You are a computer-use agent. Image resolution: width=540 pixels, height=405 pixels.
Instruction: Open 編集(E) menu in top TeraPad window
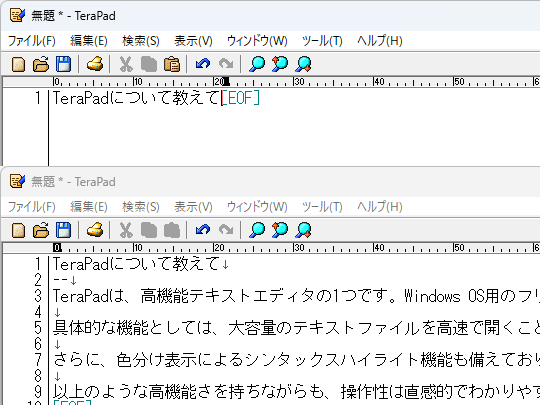tap(89, 41)
